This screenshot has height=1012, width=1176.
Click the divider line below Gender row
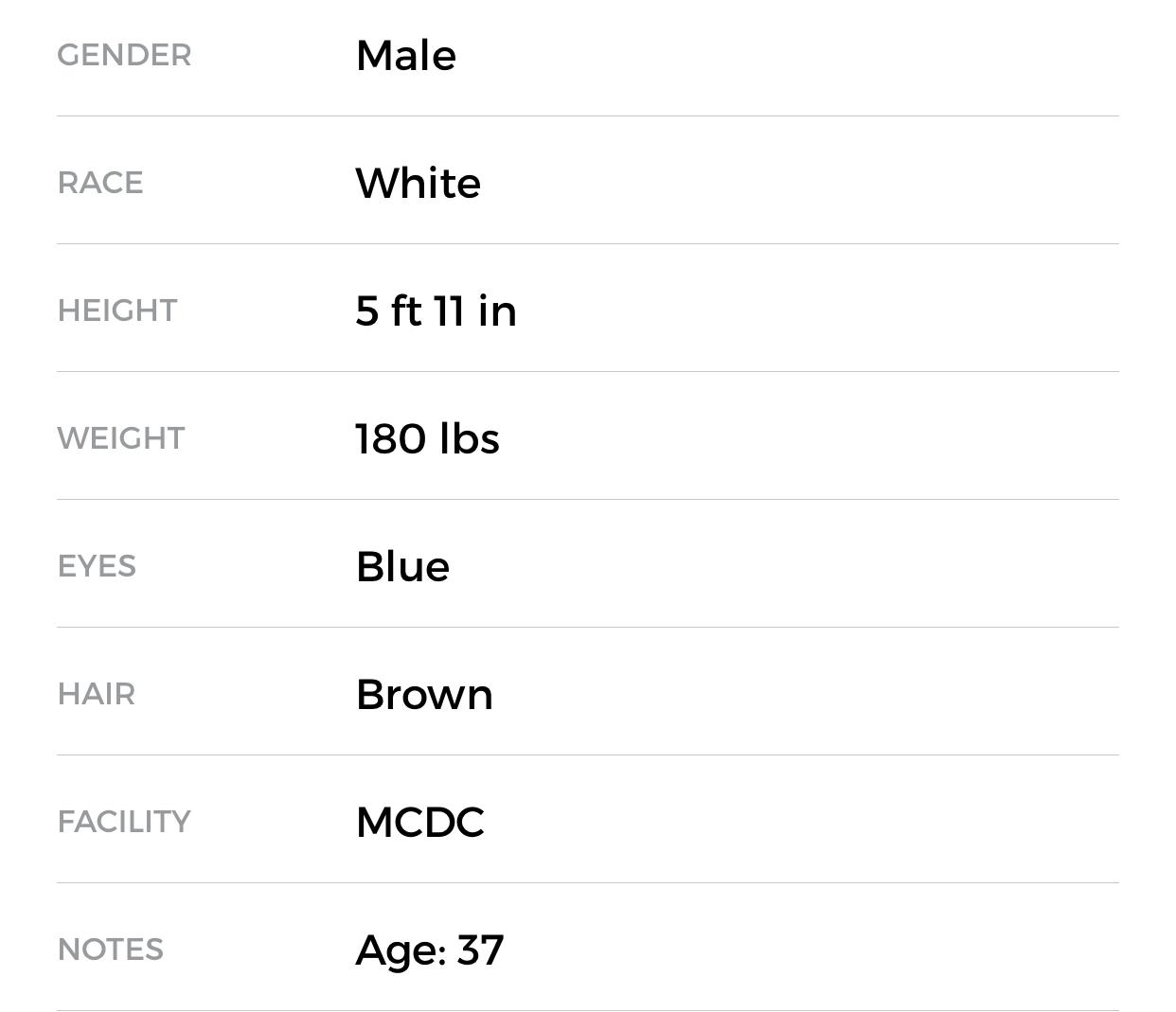[587, 116]
